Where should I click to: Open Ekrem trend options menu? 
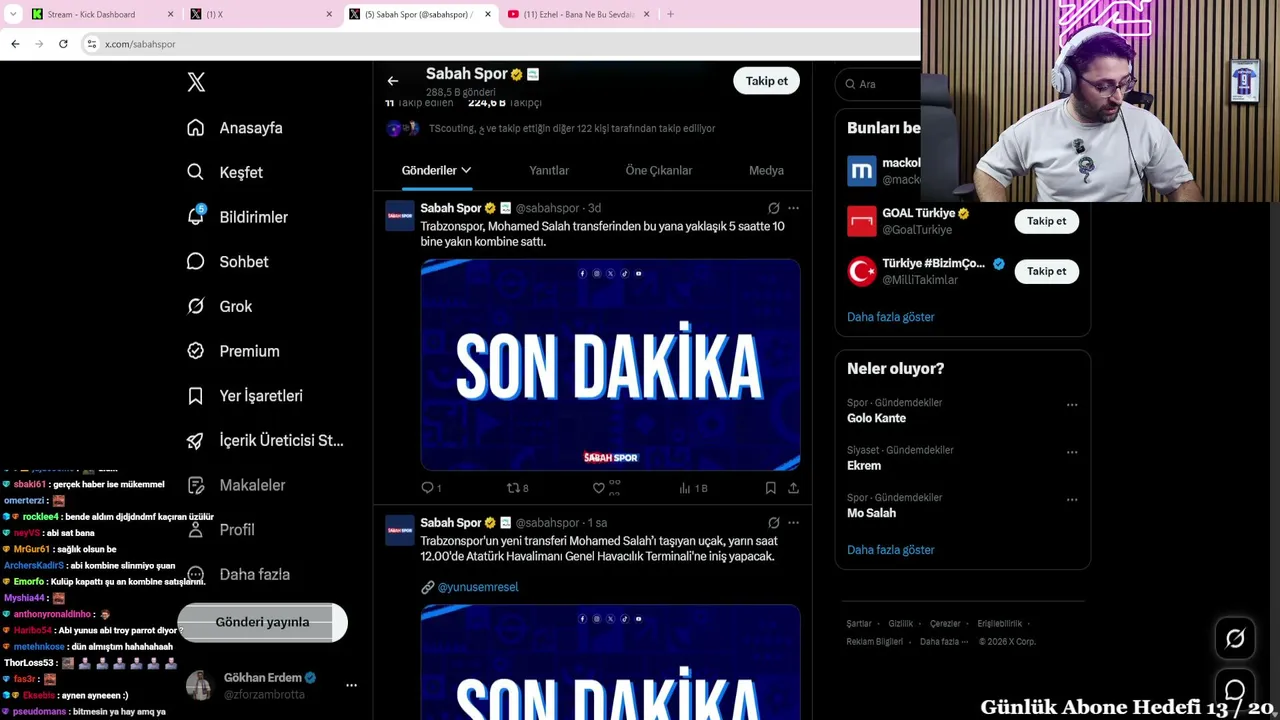click(x=1072, y=452)
